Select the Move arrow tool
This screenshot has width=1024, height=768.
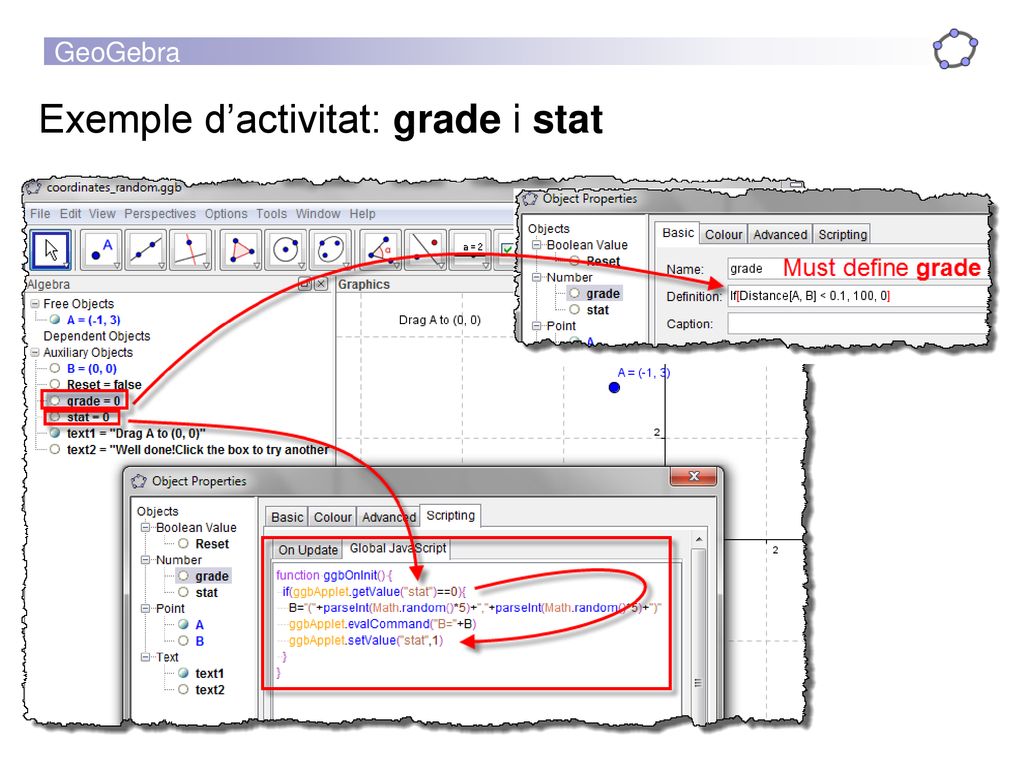(51, 249)
